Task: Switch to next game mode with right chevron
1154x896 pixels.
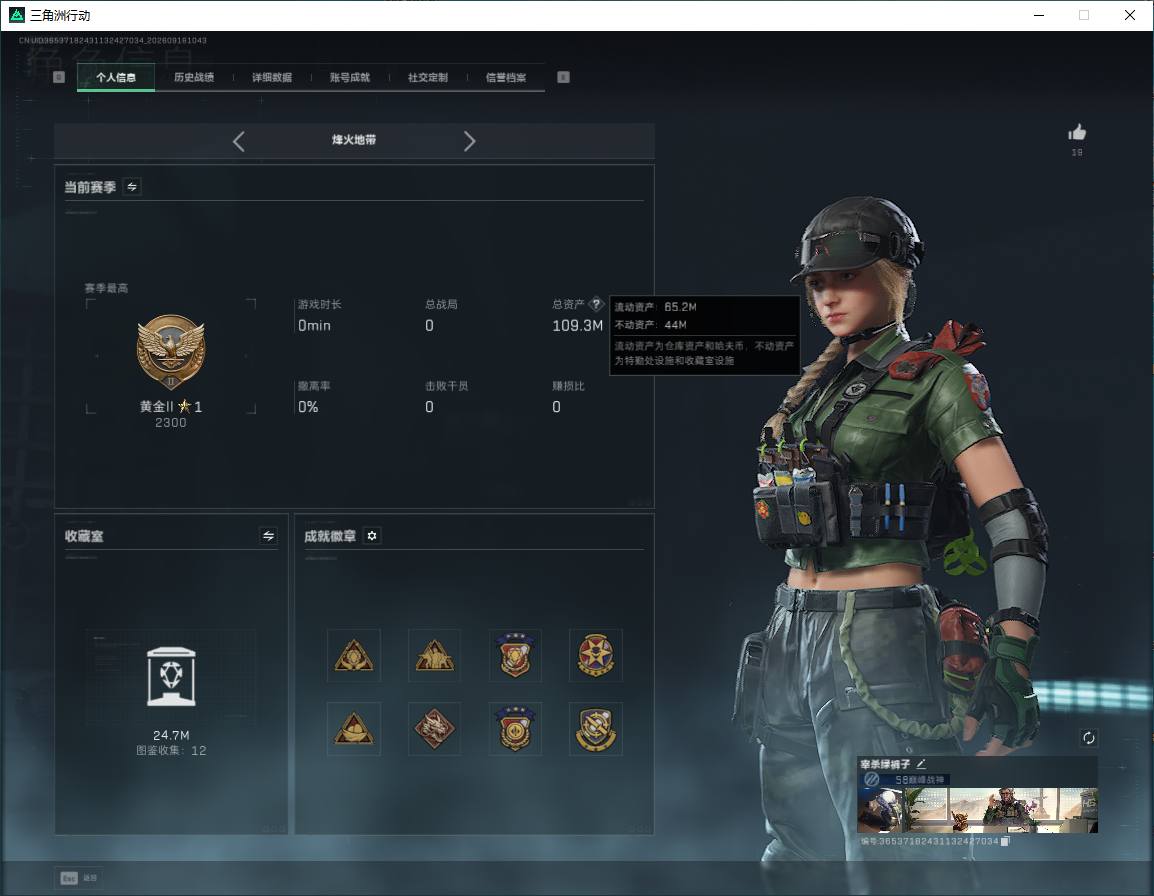Action: click(x=470, y=141)
